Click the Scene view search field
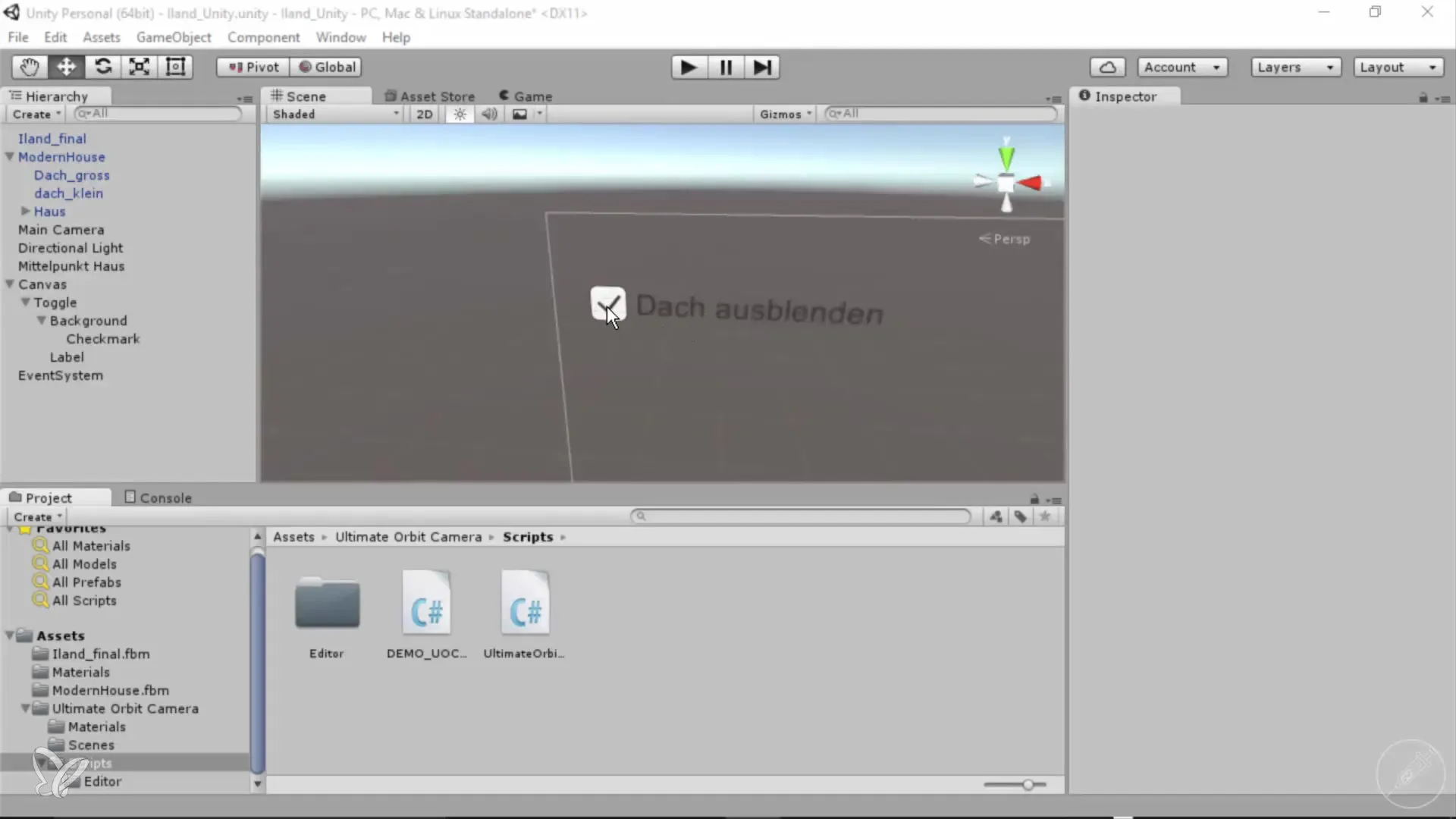The image size is (1456, 819). pos(940,113)
